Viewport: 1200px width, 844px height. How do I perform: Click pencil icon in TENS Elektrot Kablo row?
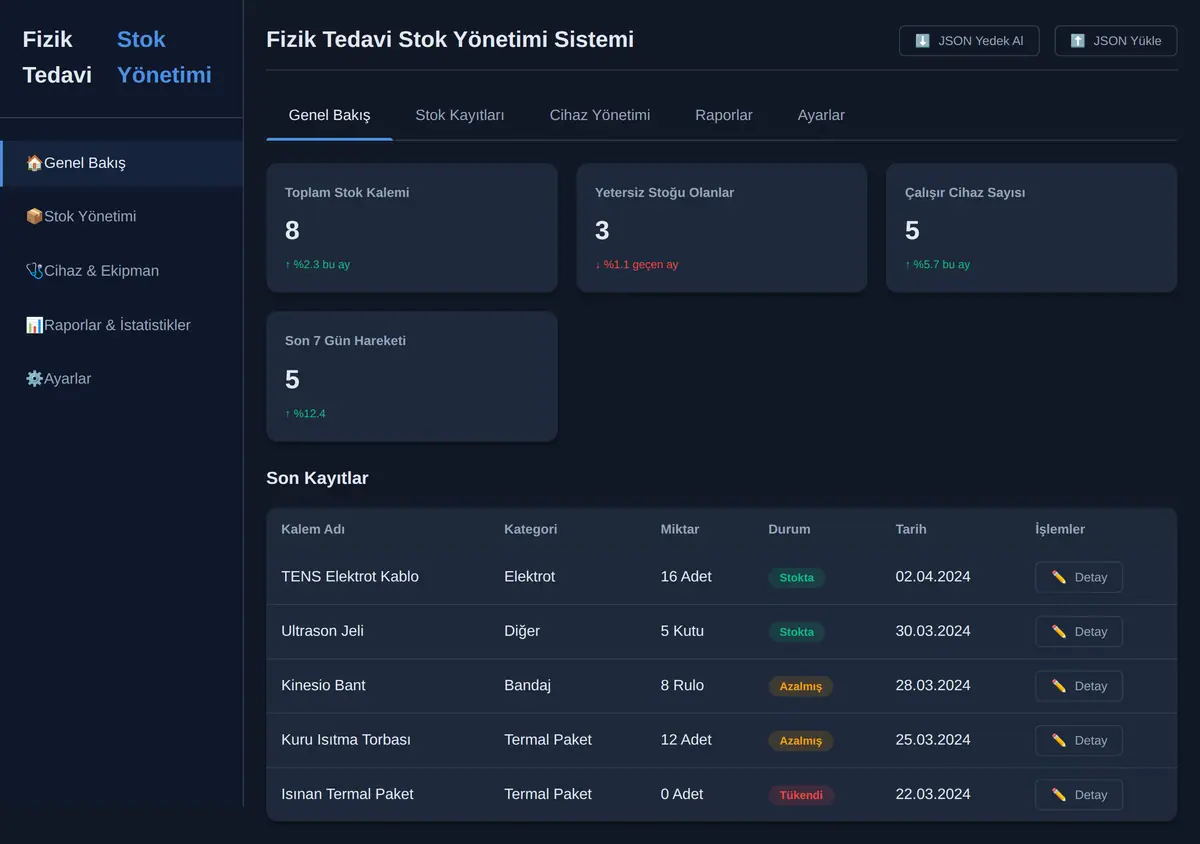1059,577
